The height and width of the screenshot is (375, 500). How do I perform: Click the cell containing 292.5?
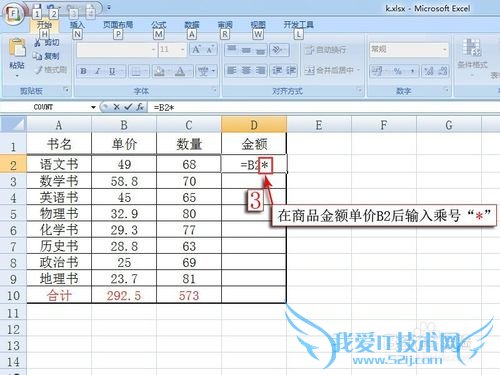(x=124, y=295)
